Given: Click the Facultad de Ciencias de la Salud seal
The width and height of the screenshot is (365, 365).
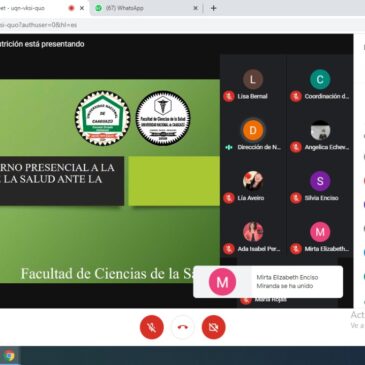Looking at the screenshot, I should (x=163, y=118).
